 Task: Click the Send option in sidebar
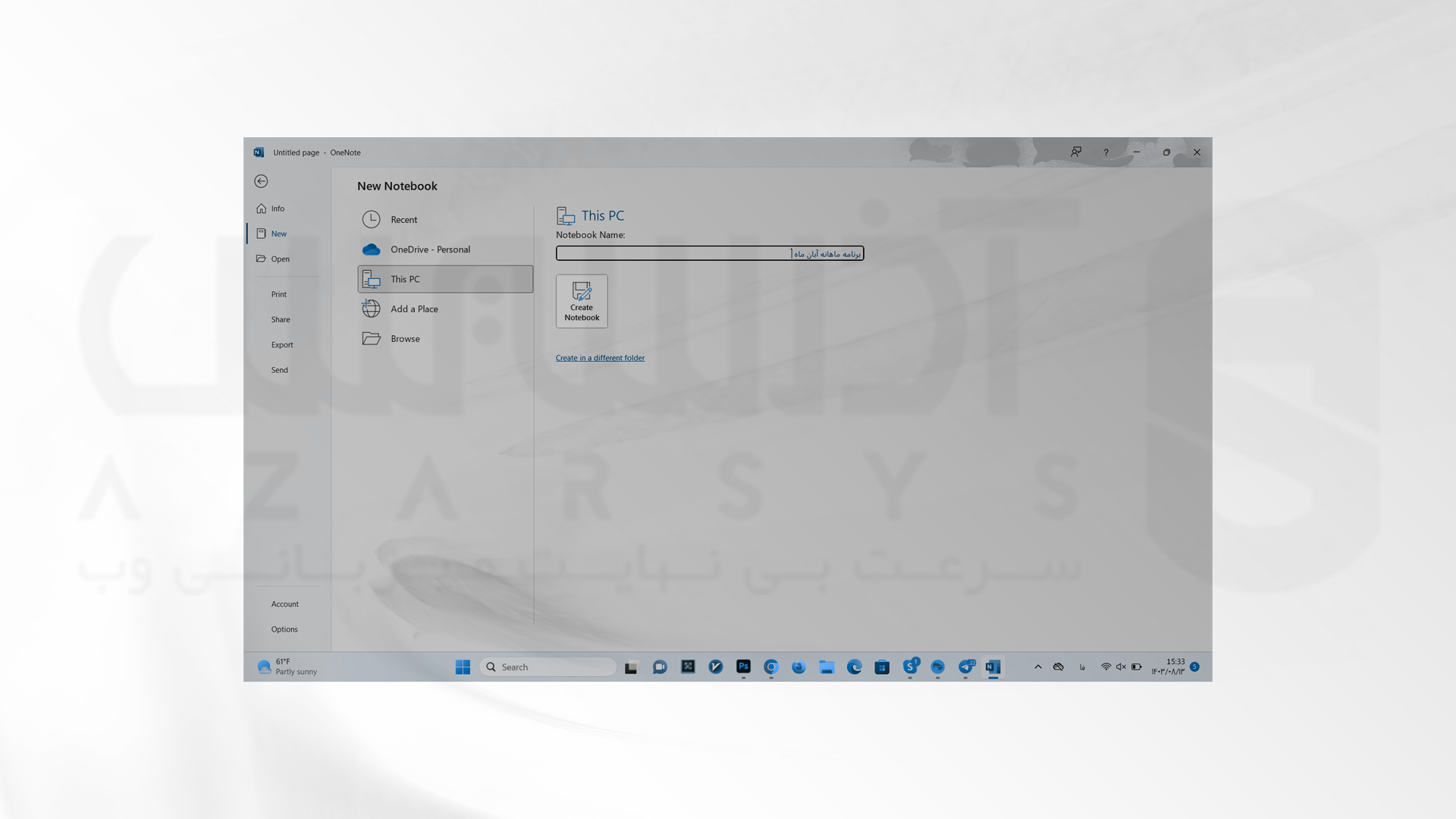click(279, 369)
